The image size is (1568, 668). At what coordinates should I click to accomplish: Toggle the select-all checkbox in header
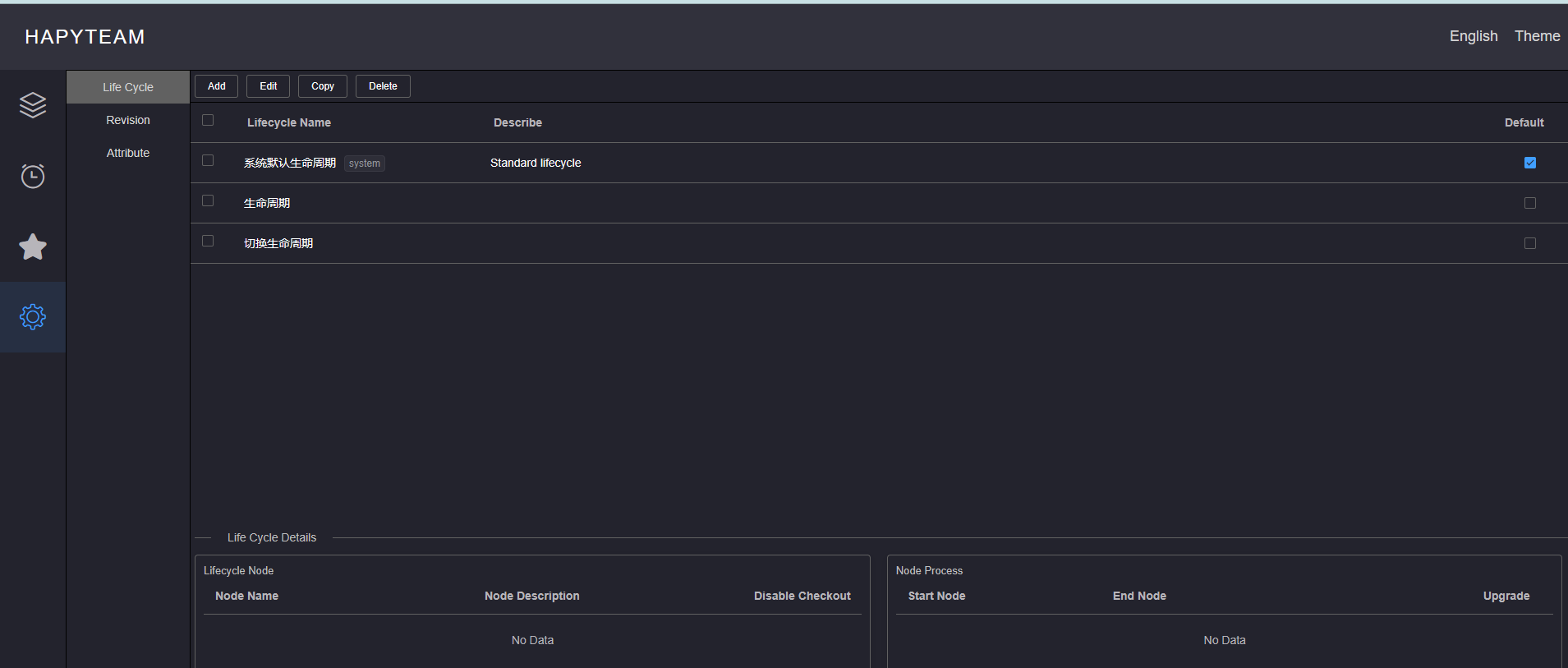click(x=208, y=120)
